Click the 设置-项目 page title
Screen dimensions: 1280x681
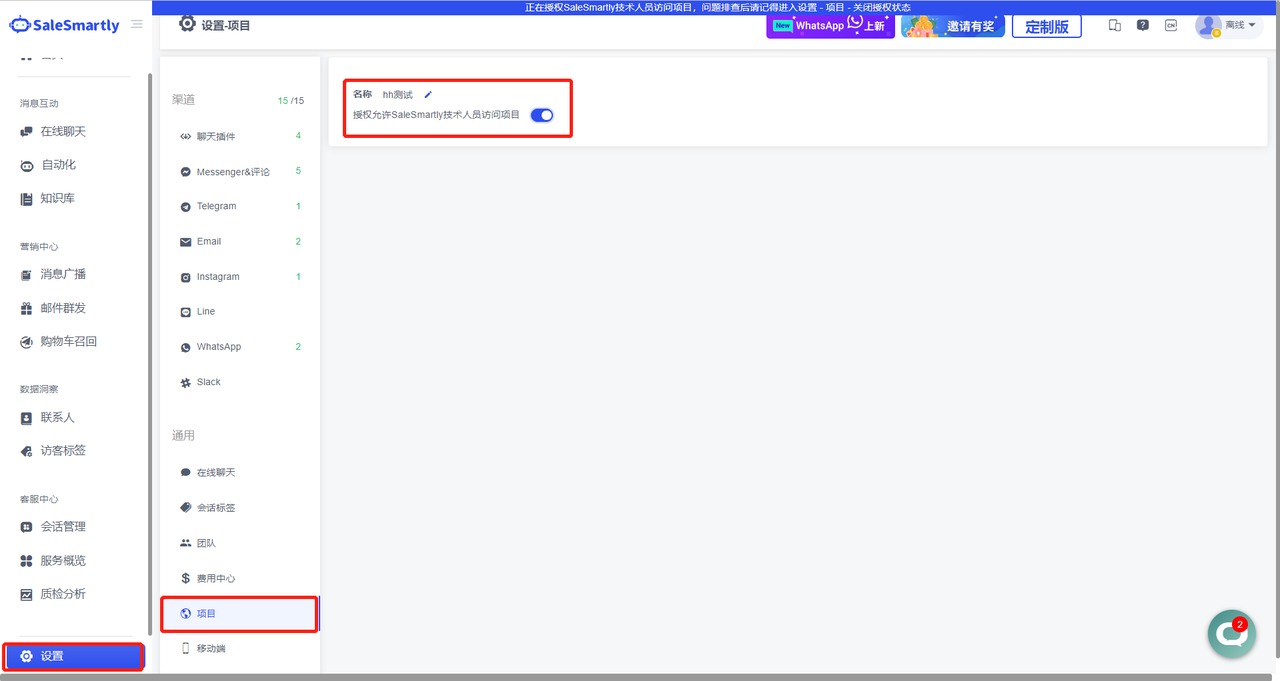(x=226, y=25)
